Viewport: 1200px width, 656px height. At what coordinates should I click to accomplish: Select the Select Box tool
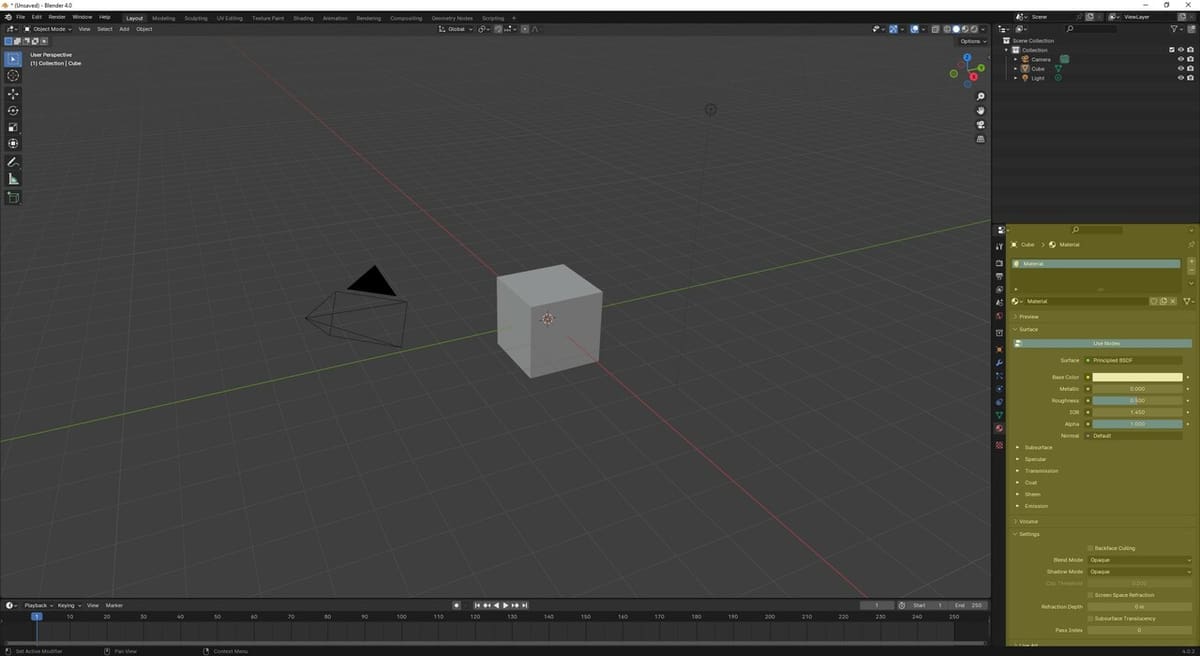13,59
